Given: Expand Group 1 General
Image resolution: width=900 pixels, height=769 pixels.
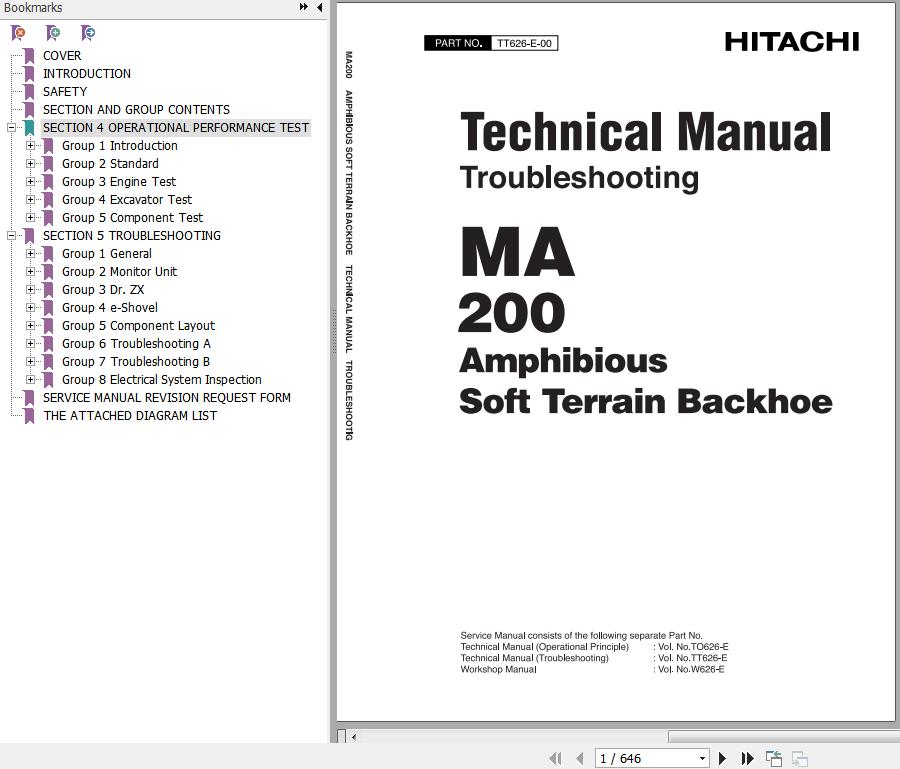Looking at the screenshot, I should (30, 254).
